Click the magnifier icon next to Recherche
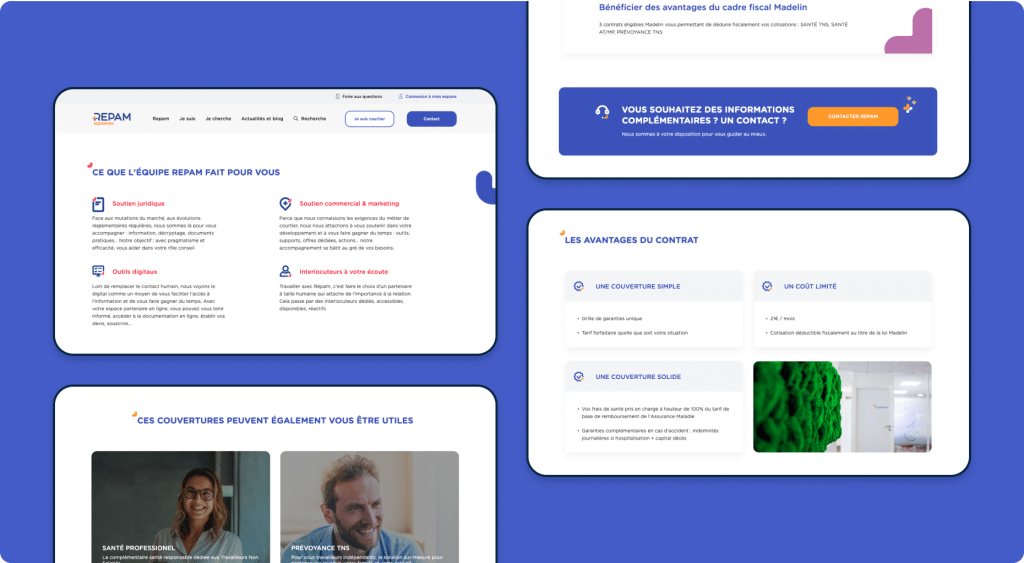 [296, 119]
